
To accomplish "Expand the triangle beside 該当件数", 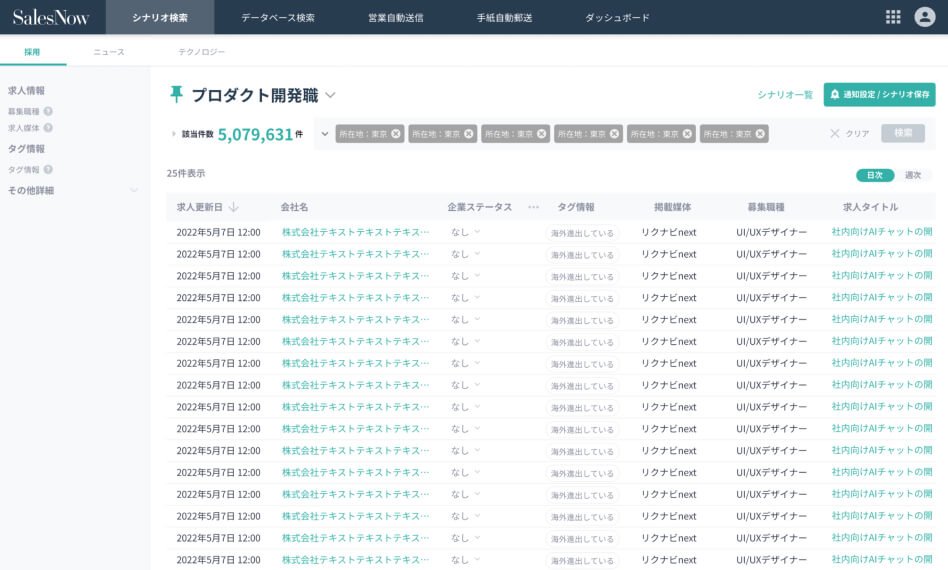I will tap(174, 134).
